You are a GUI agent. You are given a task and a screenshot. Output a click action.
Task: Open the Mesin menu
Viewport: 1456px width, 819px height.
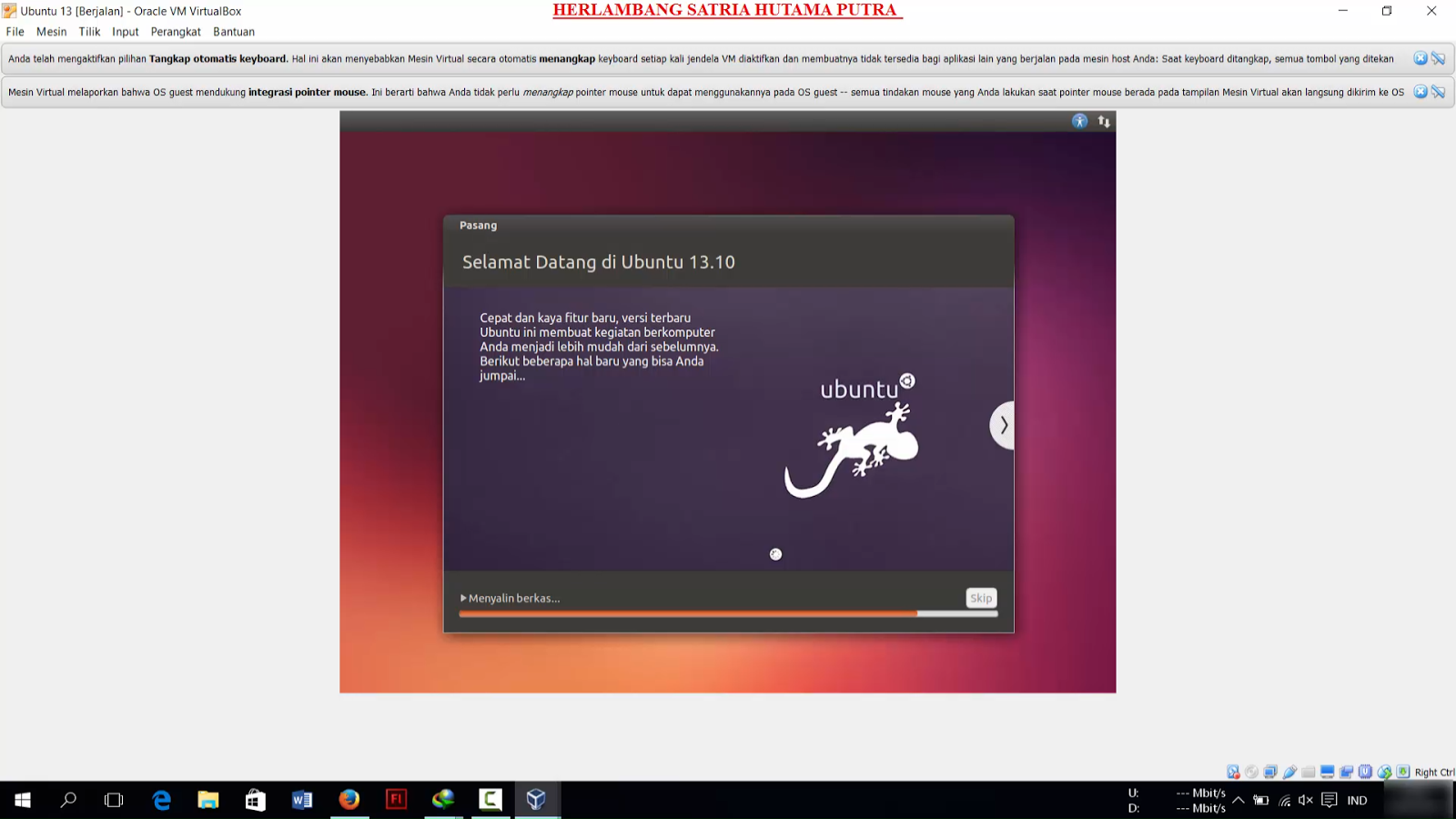(52, 32)
